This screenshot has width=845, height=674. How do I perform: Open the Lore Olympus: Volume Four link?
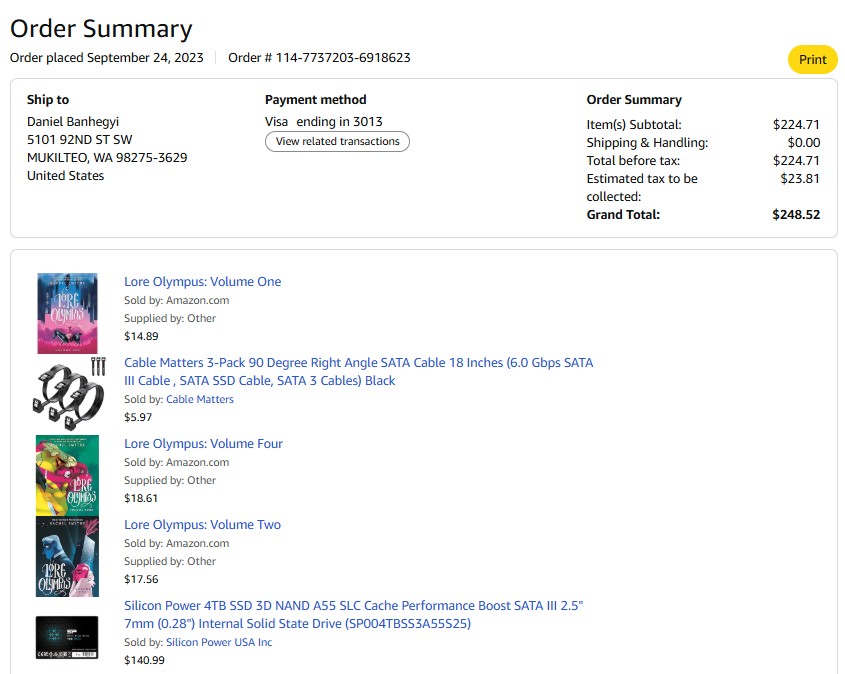coord(203,444)
